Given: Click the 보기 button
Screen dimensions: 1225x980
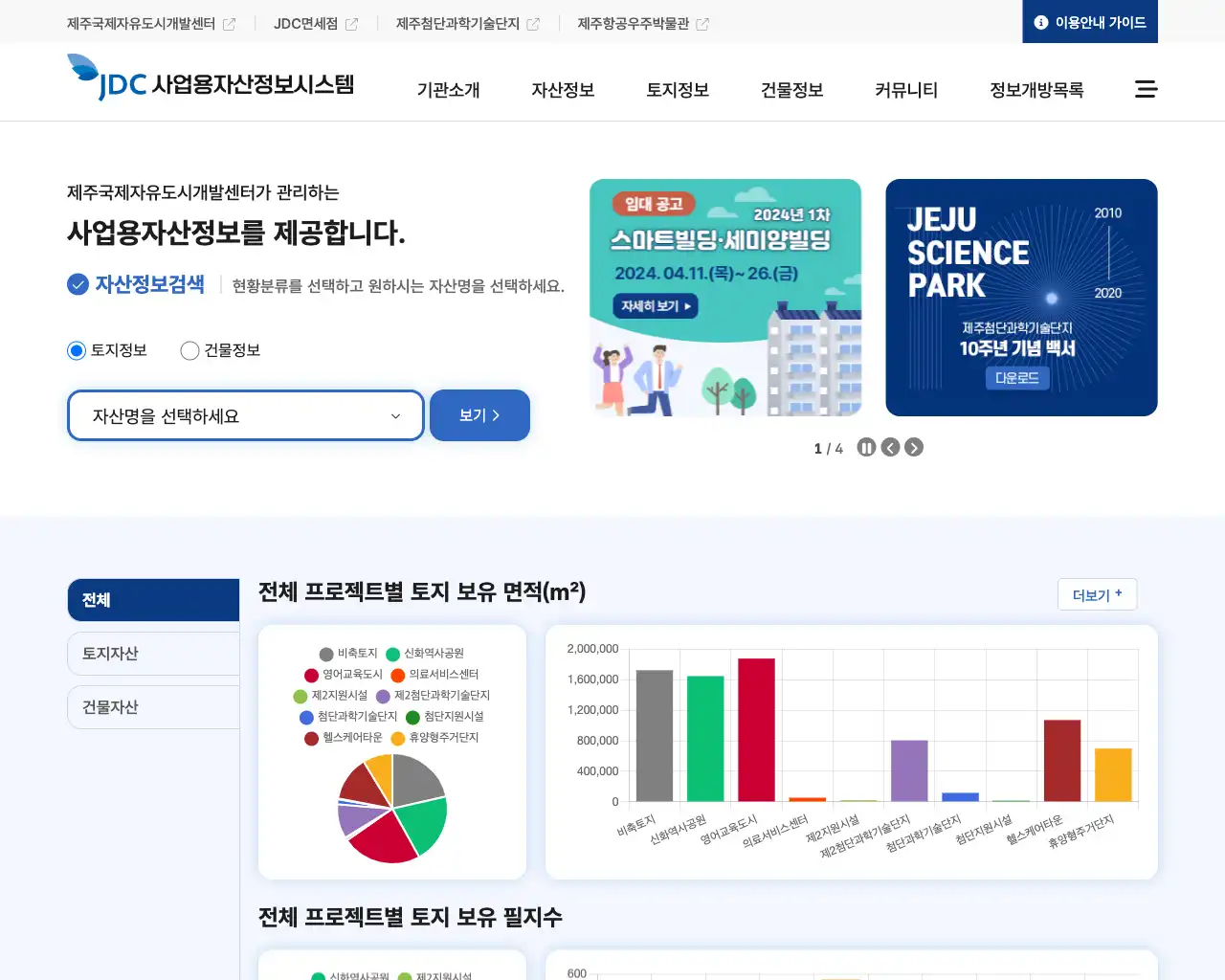Looking at the screenshot, I should 479,415.
